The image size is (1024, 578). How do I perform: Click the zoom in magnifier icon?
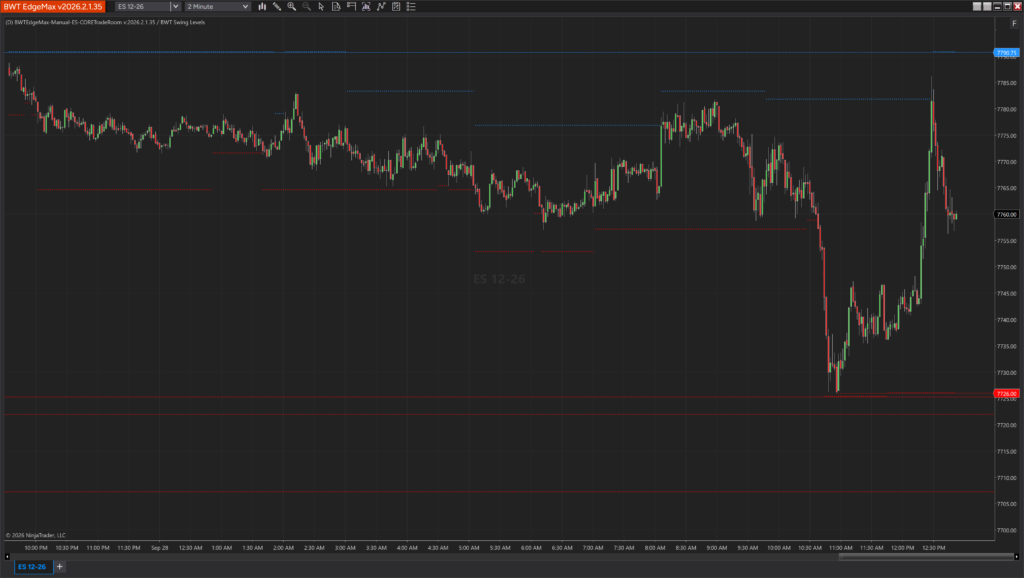(291, 7)
